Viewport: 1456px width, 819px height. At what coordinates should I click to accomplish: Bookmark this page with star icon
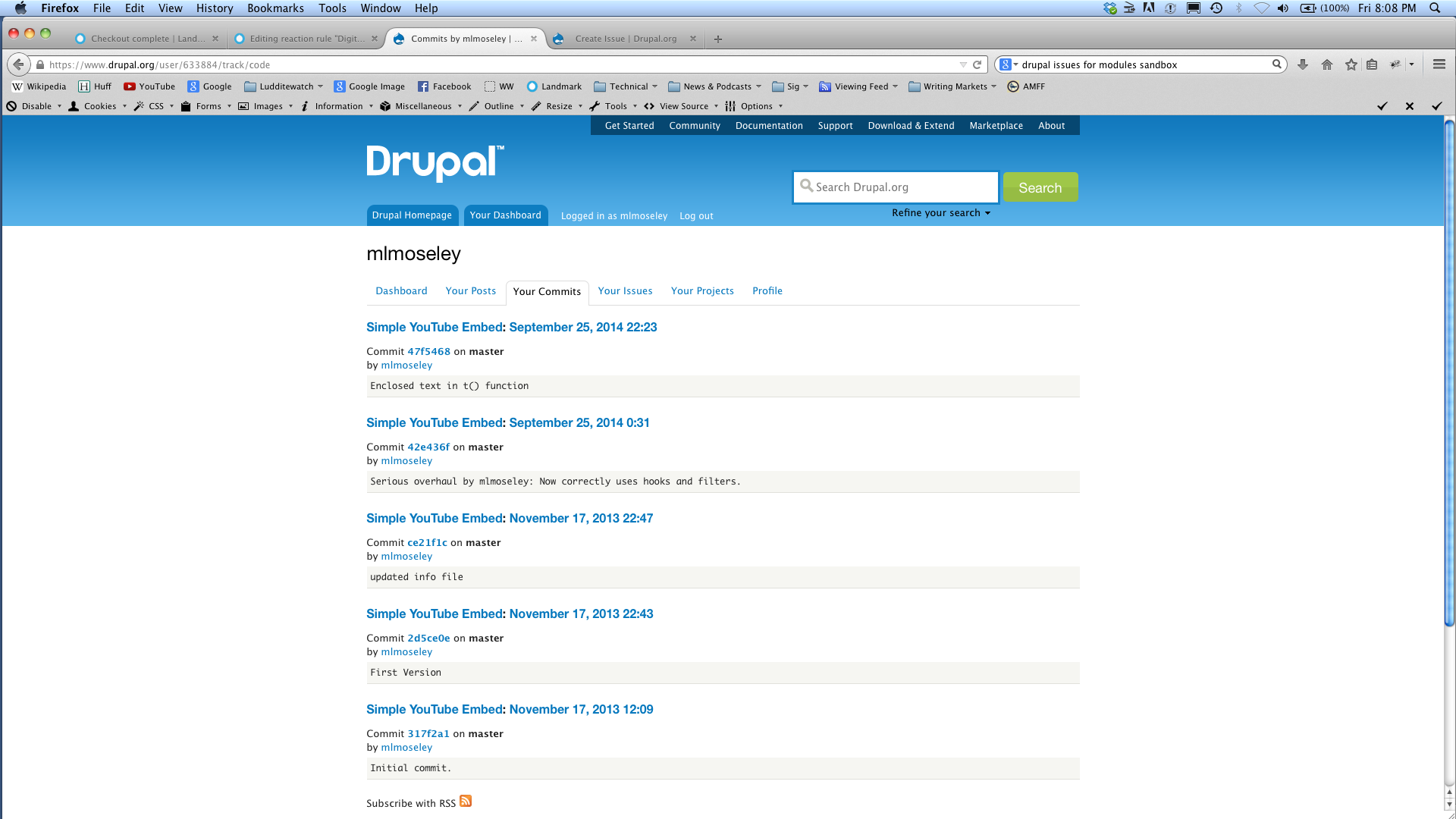tap(1351, 64)
